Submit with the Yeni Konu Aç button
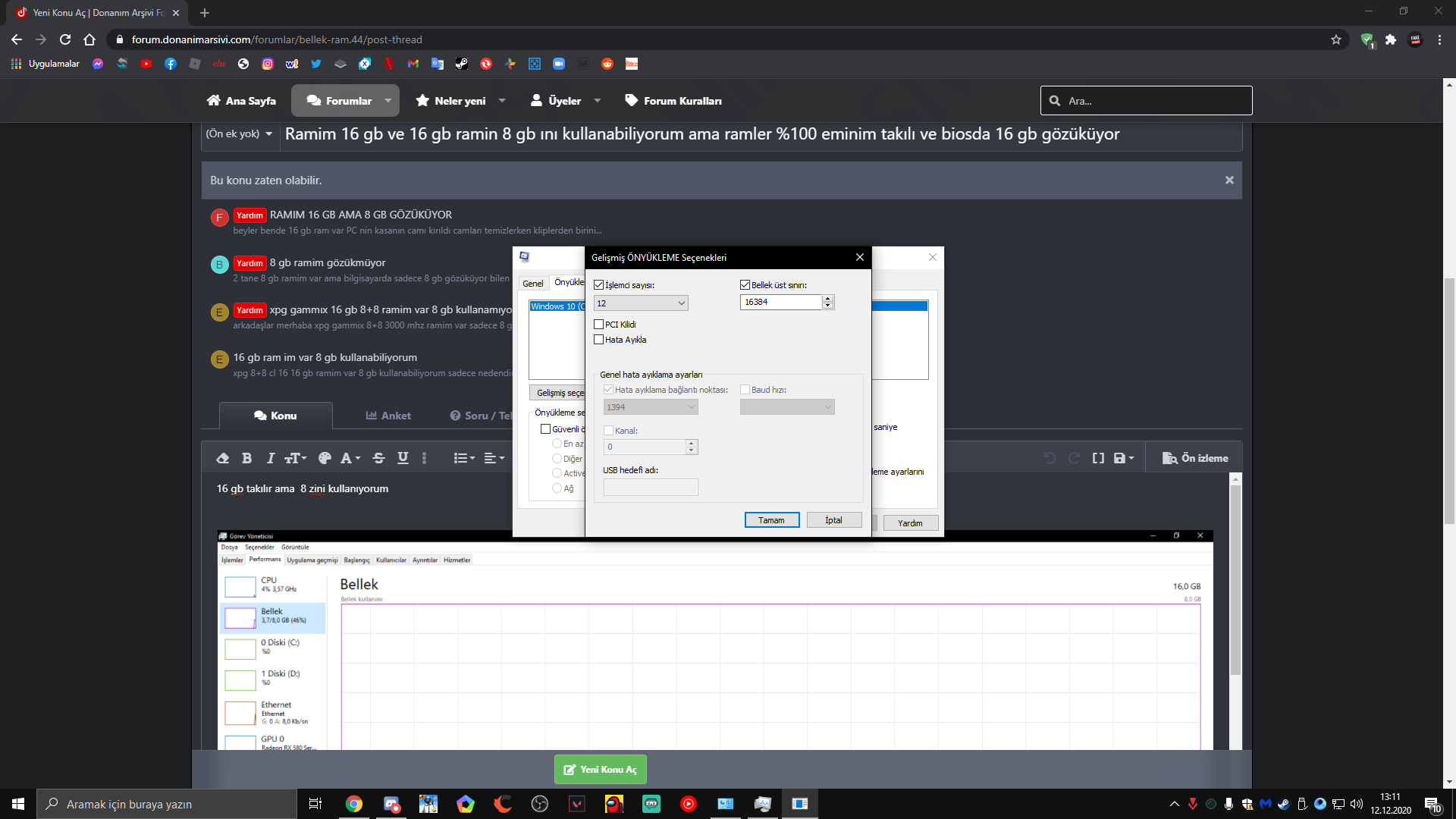 601,769
